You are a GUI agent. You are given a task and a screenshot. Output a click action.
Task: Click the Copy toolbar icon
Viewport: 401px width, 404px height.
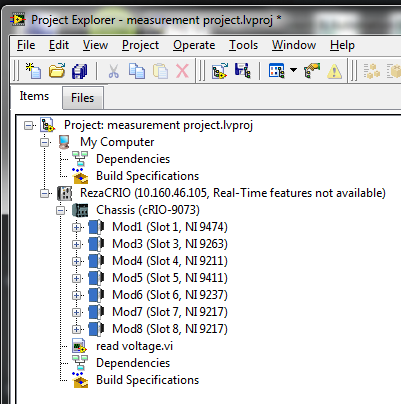point(137,71)
